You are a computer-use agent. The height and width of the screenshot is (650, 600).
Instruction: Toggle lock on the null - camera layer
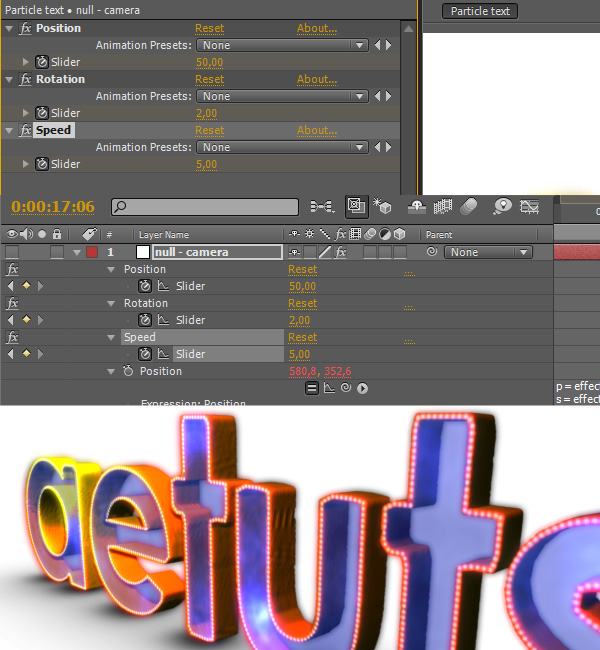pyautogui.click(x=57, y=252)
